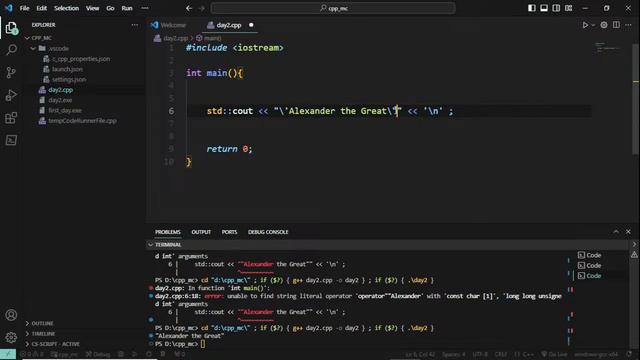Maximize the panel with the up chevron
Viewport: 640px width, 360px height.
point(616,231)
